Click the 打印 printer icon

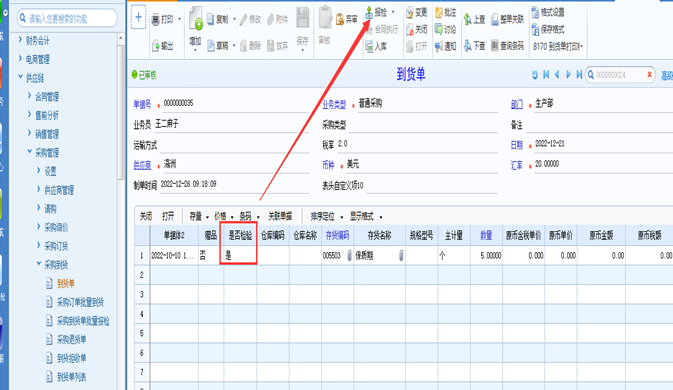(x=156, y=19)
